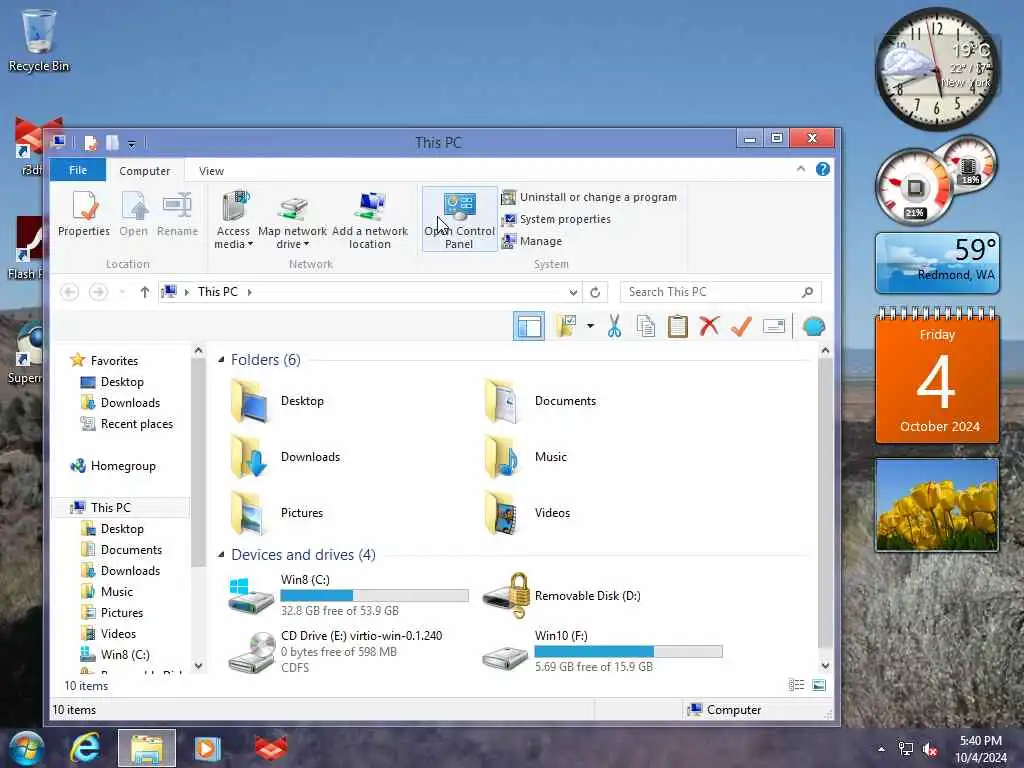
Task: Click the tulips slideshow gadget
Action: click(937, 505)
